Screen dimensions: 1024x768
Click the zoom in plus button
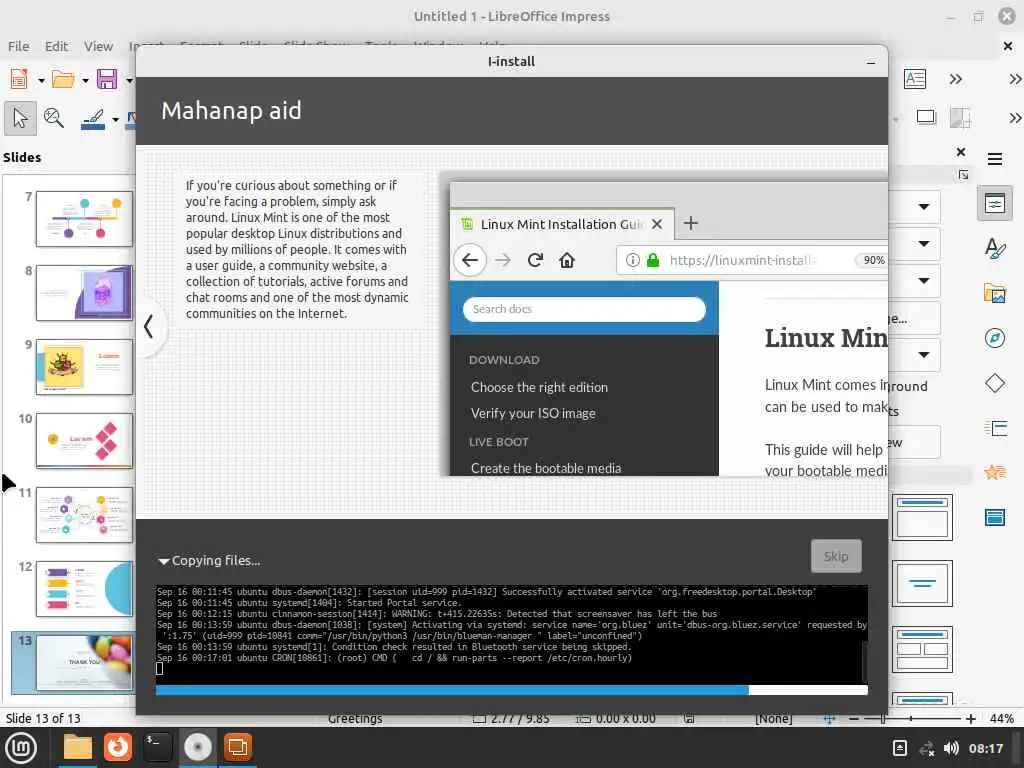tap(970, 718)
